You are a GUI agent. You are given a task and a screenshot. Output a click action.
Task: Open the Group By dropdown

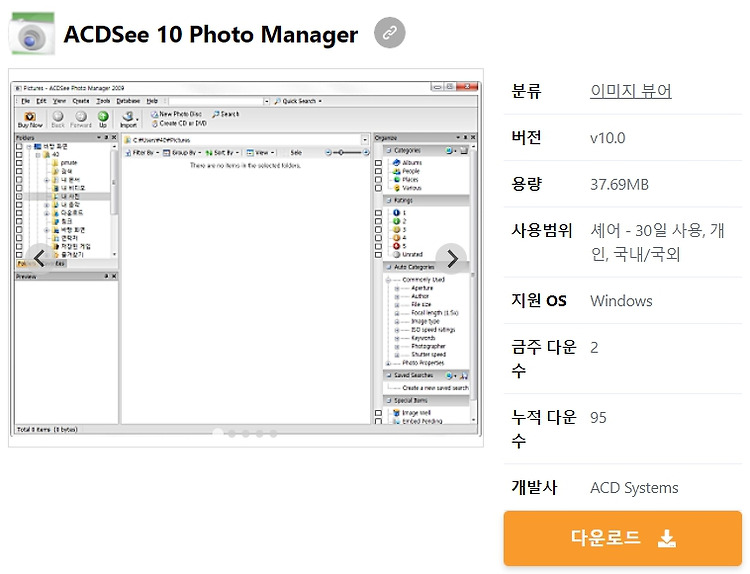(x=182, y=153)
